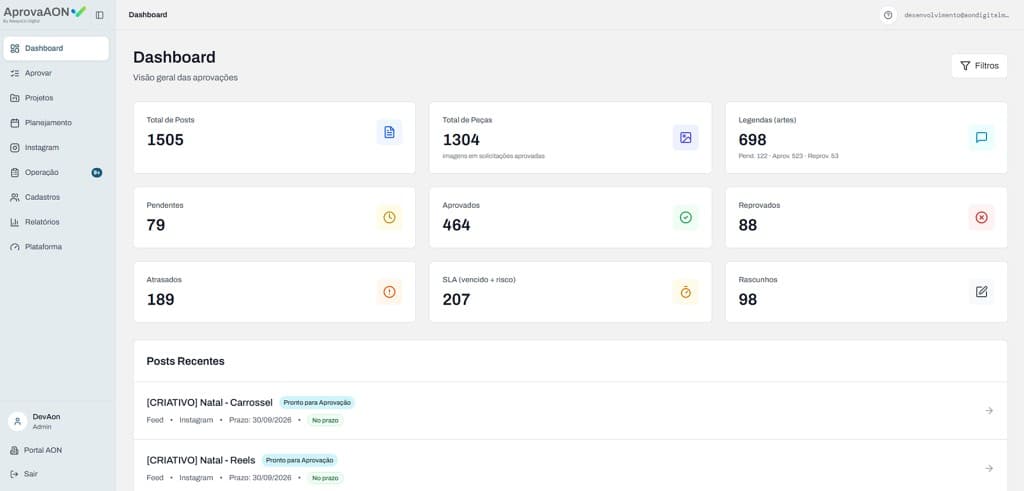The height and width of the screenshot is (491, 1024).
Task: Select the SLA value 207
Action: click(x=456, y=300)
